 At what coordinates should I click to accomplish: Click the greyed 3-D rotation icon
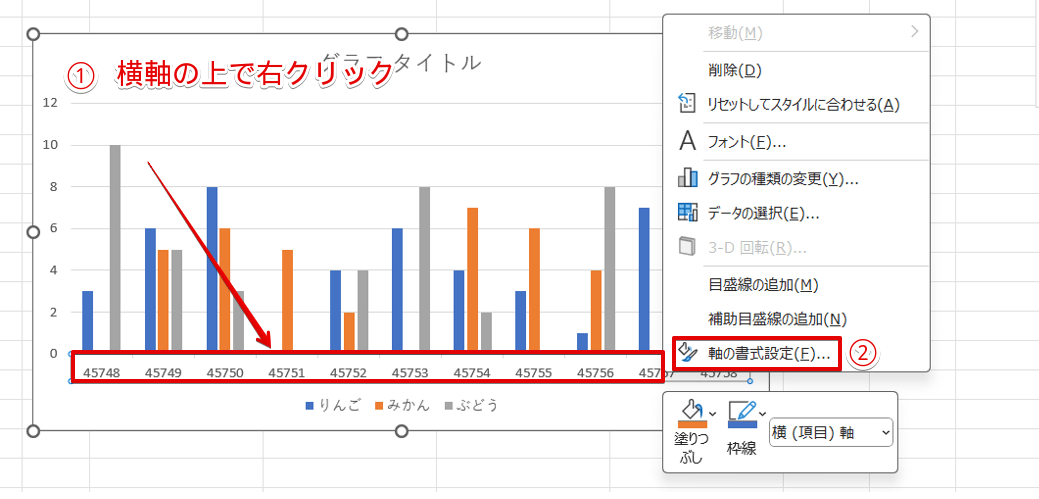pos(687,247)
